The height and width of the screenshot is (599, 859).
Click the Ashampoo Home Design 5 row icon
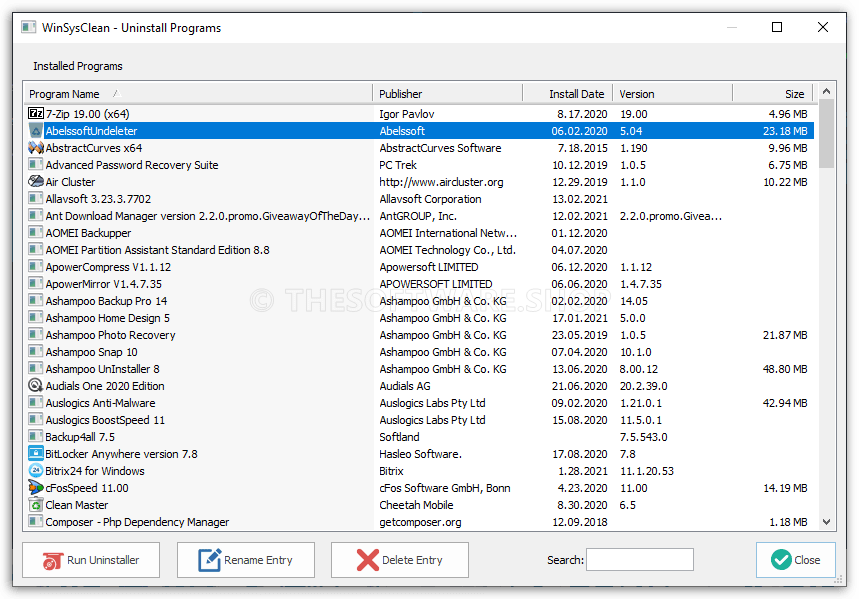36,317
